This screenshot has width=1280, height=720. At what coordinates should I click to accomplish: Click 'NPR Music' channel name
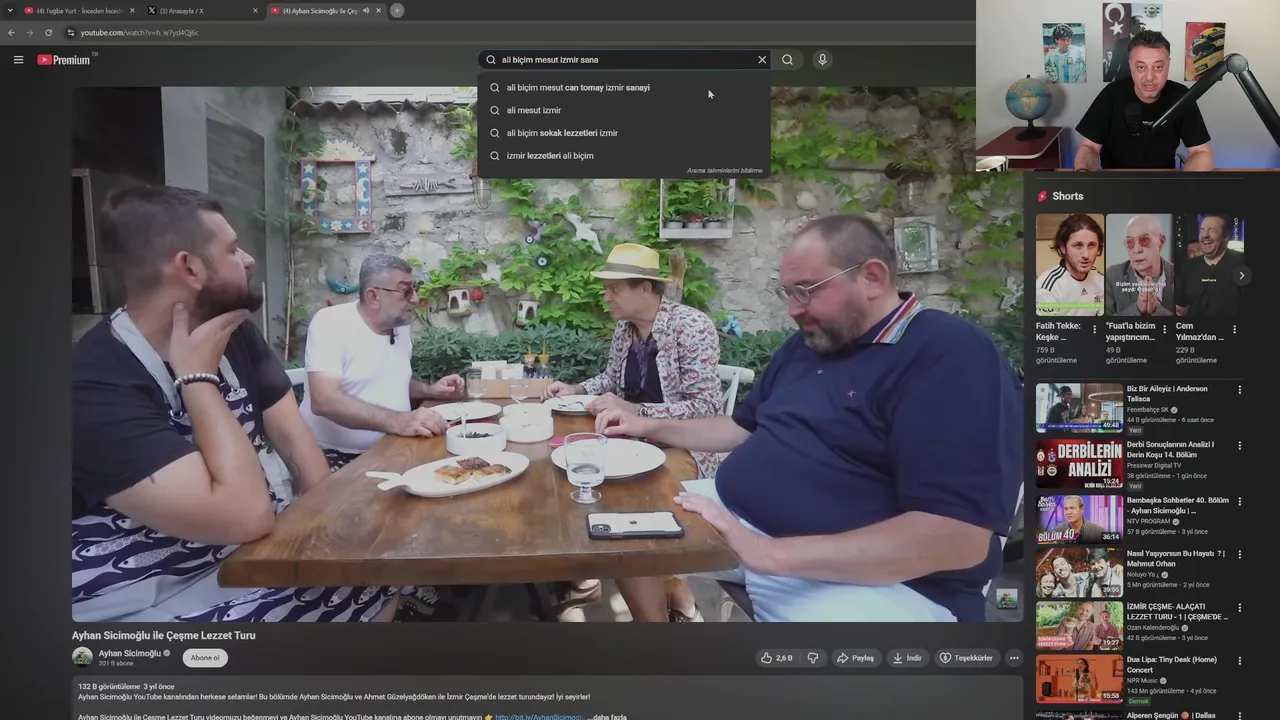tap(1144, 680)
